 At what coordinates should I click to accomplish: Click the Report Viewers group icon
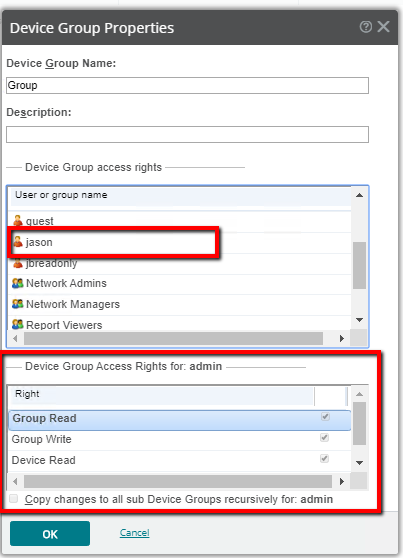click(17, 324)
